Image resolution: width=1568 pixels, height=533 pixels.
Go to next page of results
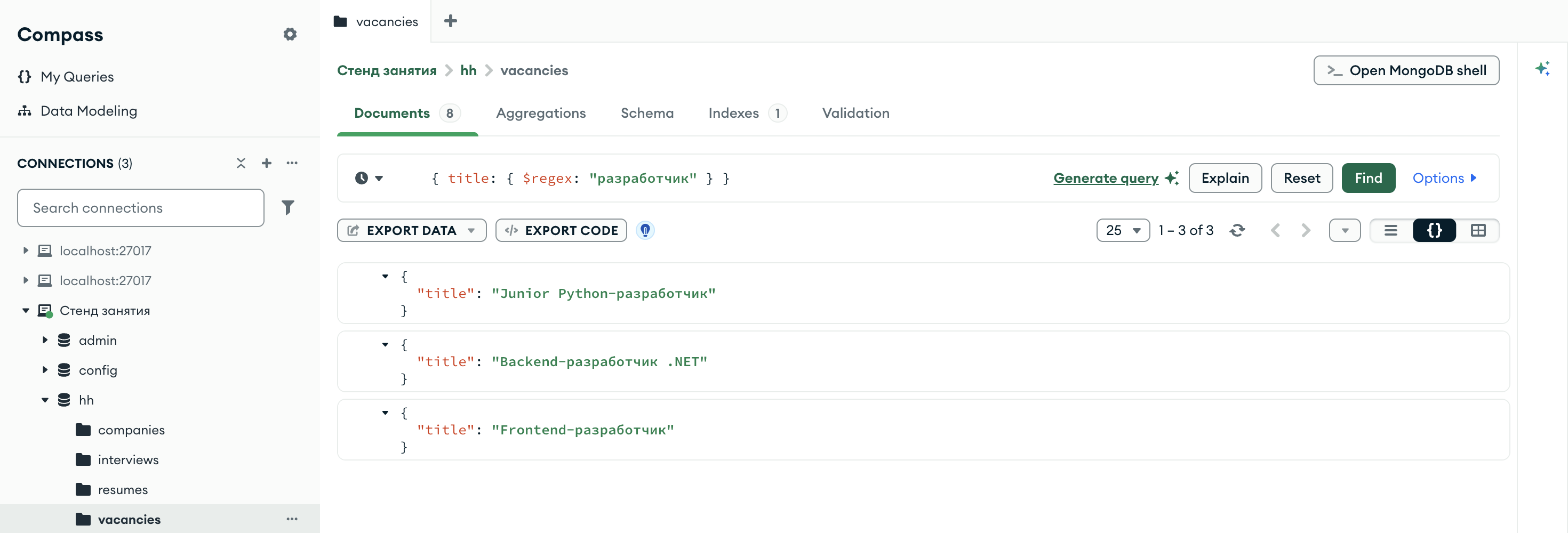click(x=1305, y=231)
